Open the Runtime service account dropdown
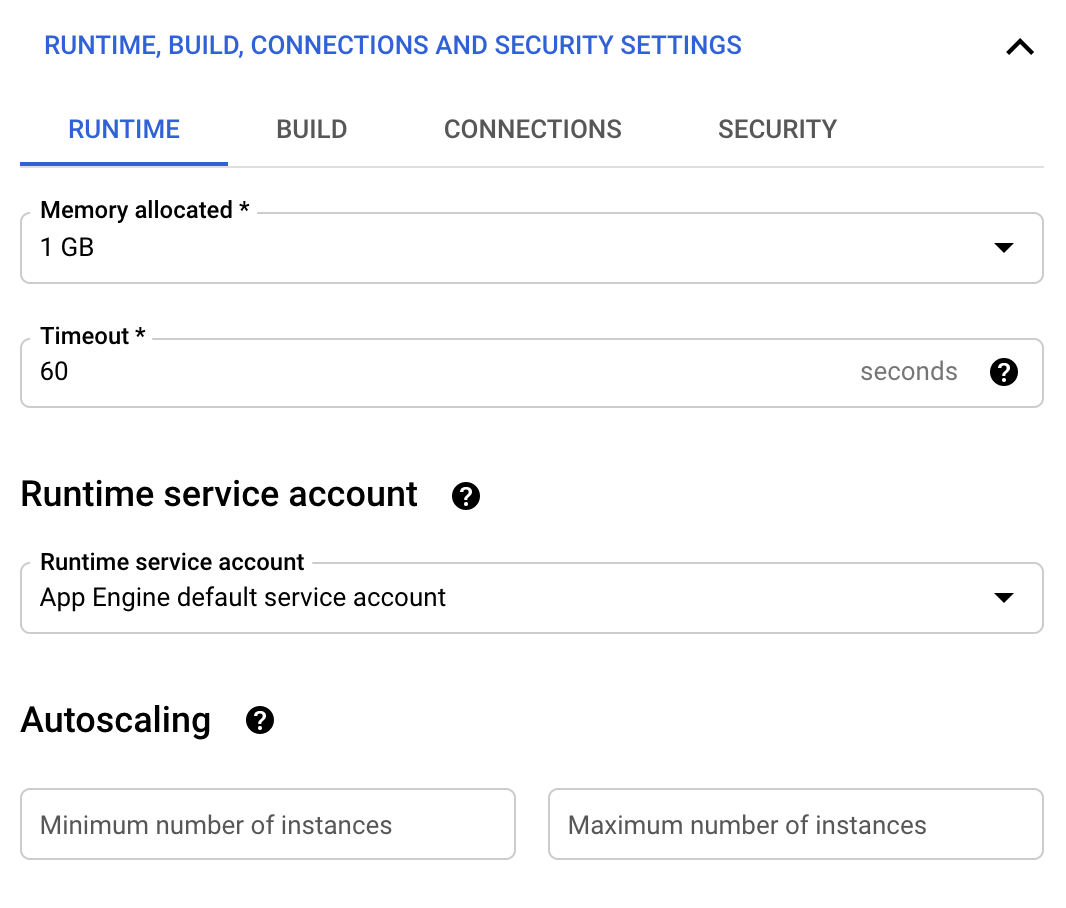 [532, 598]
